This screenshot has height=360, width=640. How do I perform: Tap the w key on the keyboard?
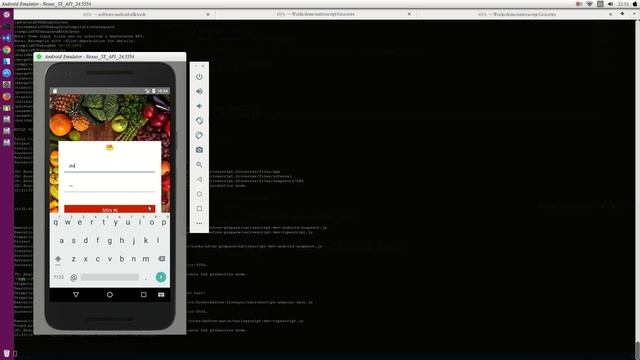click(x=68, y=222)
